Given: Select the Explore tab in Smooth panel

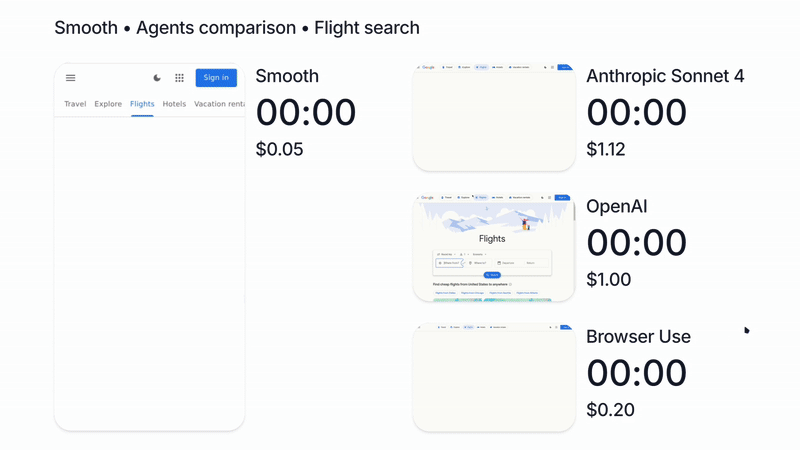Looking at the screenshot, I should (108, 104).
